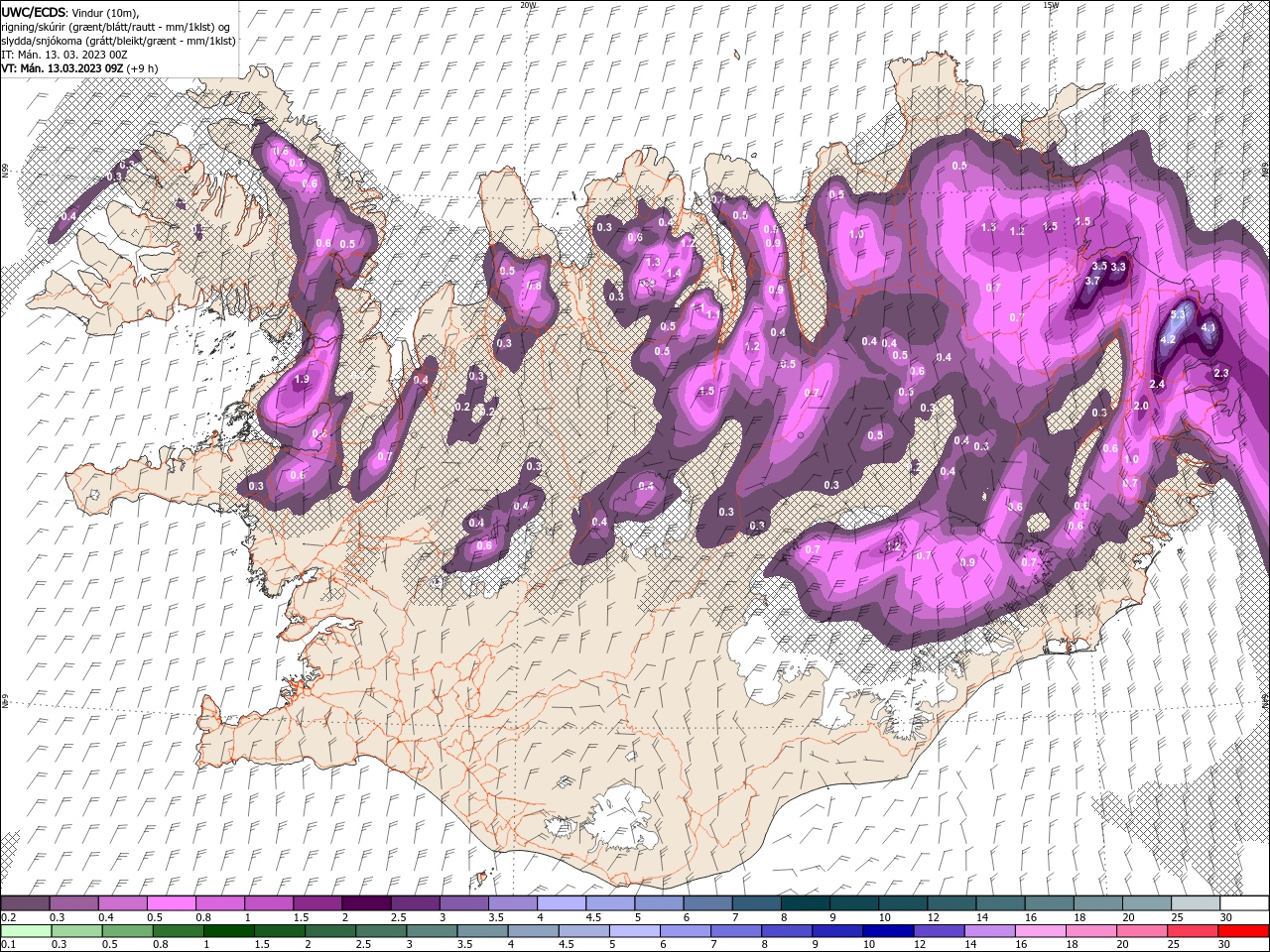Click the 3.7 value label on the map
Viewport: 1270px width, 952px height.
click(x=1092, y=282)
